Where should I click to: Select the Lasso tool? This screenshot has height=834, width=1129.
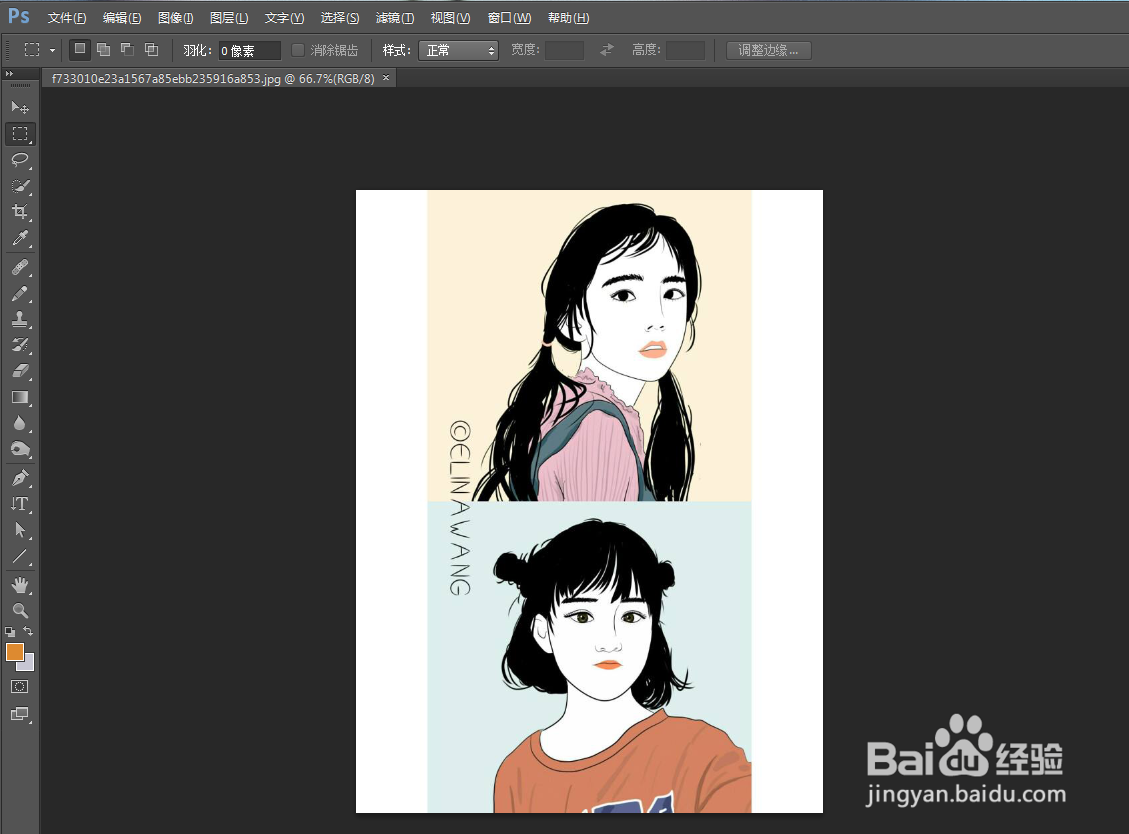pyautogui.click(x=19, y=160)
